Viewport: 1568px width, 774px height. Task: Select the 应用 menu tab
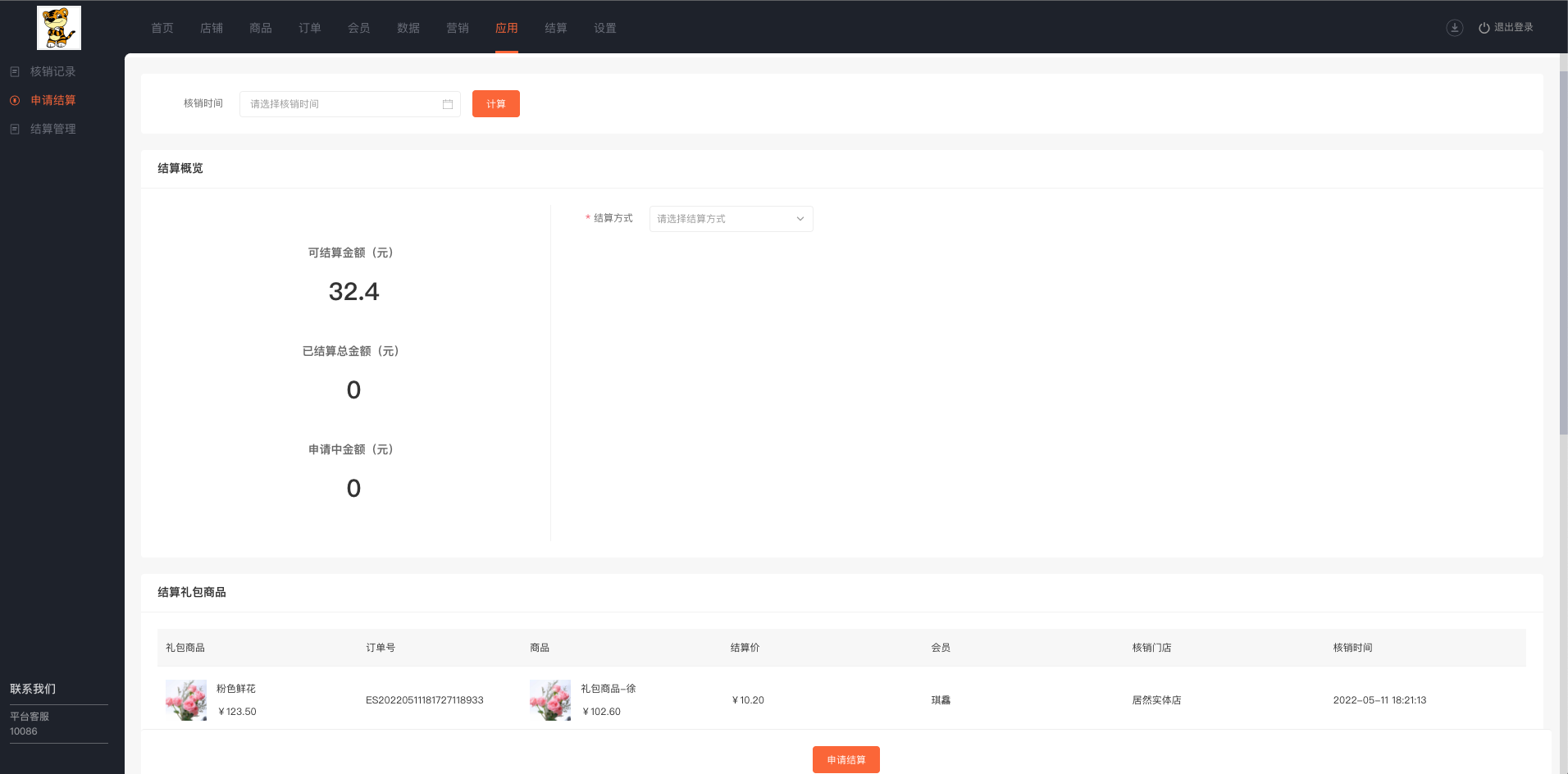point(507,28)
